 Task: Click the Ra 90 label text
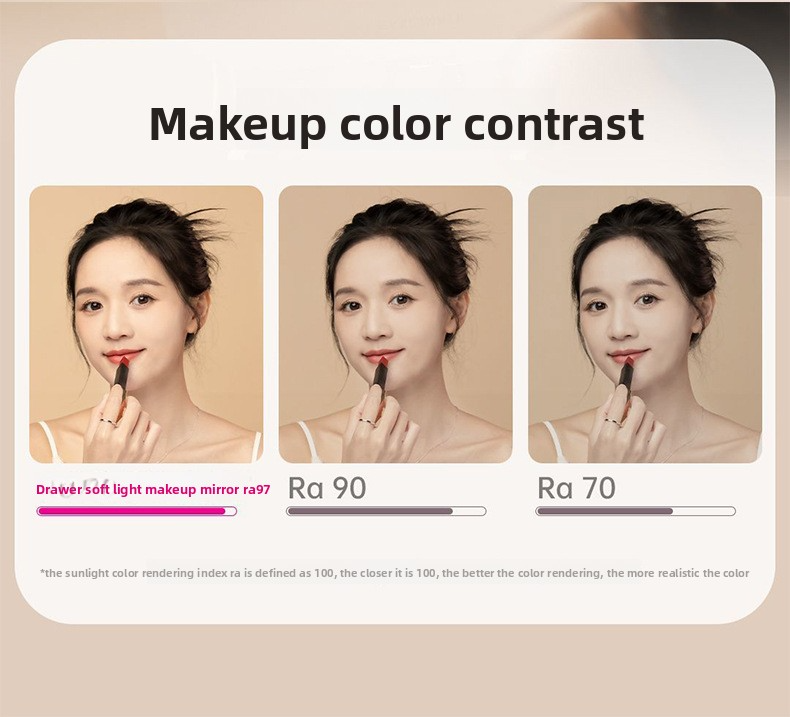[327, 488]
